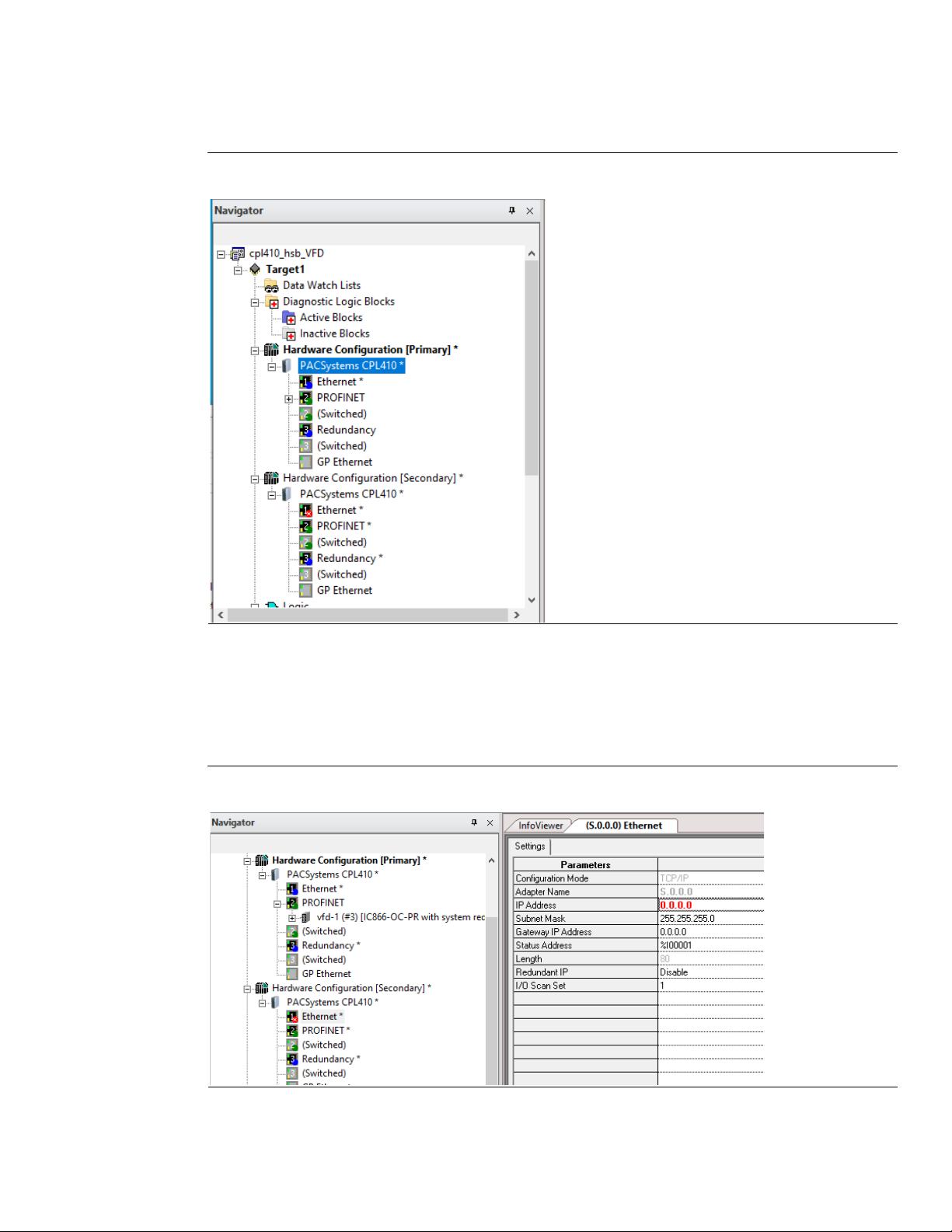Close the top Navigator panel

tap(530, 211)
